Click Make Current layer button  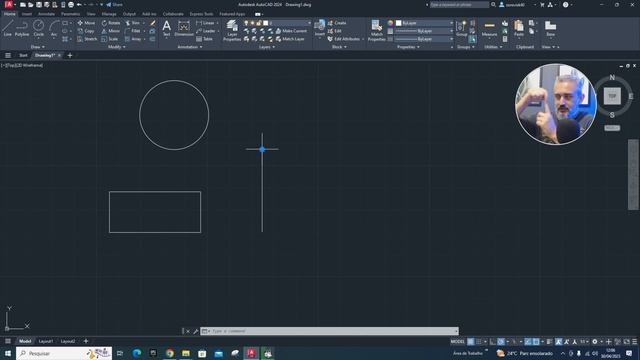click(x=291, y=31)
